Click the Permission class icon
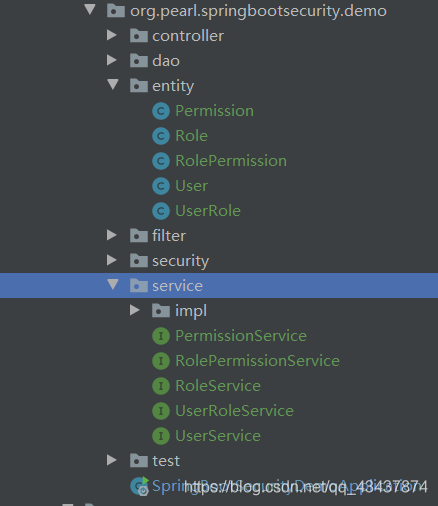This screenshot has height=506, width=438. (x=161, y=111)
